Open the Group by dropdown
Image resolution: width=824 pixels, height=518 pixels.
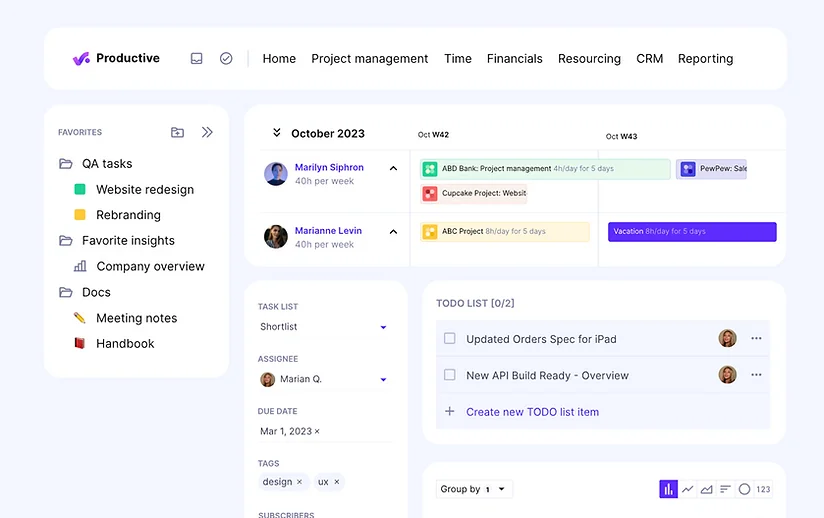tap(474, 489)
